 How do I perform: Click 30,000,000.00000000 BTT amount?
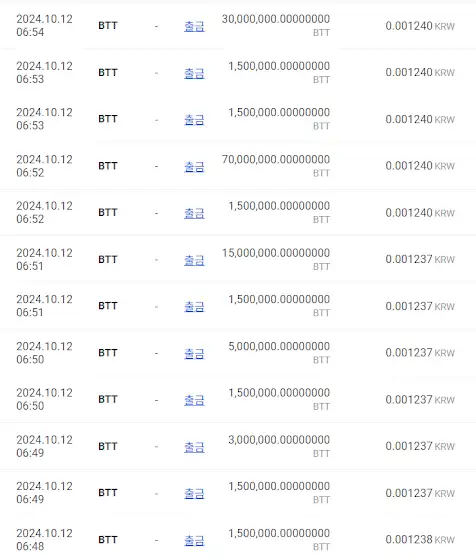276,25
